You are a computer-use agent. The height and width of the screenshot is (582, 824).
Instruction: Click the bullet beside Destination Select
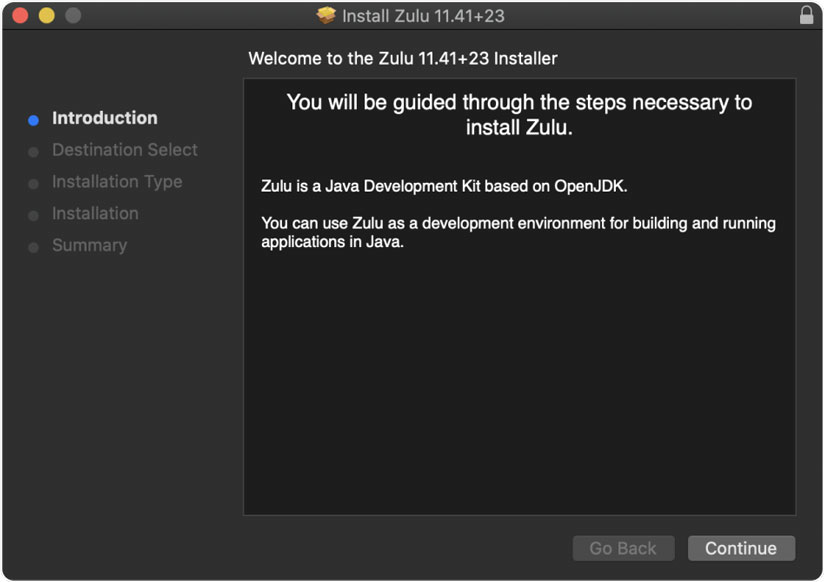click(x=33, y=152)
